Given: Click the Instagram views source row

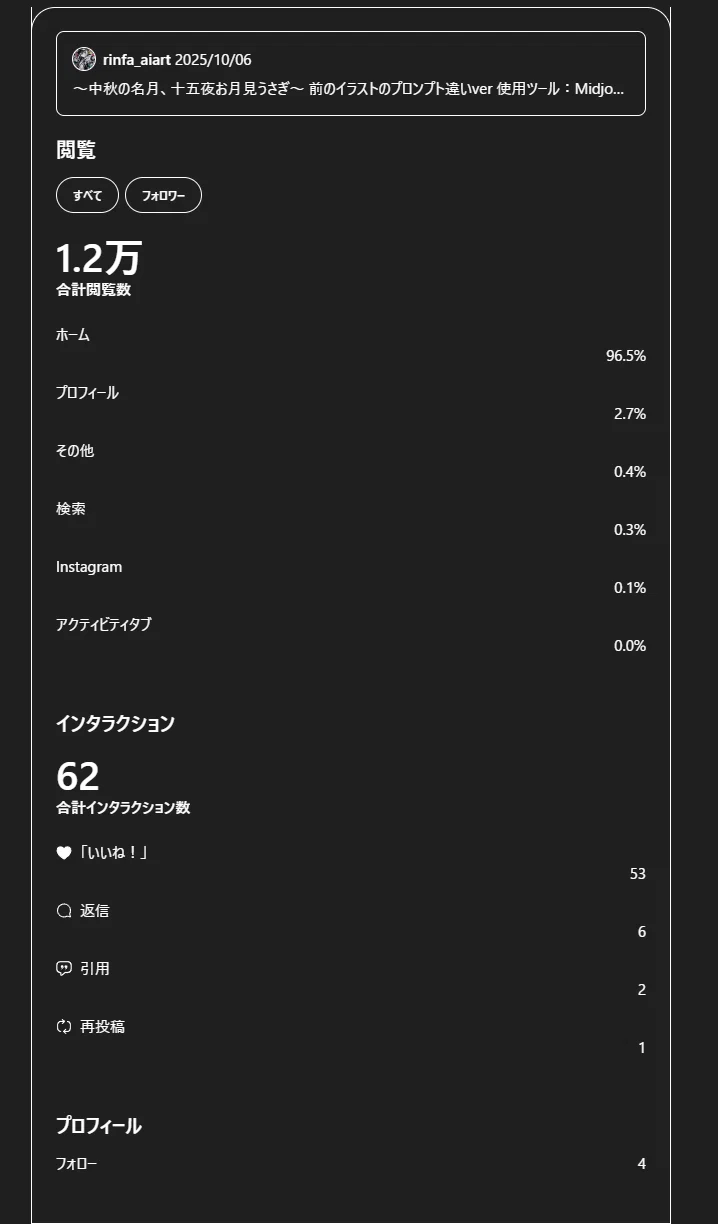Looking at the screenshot, I should [351, 578].
